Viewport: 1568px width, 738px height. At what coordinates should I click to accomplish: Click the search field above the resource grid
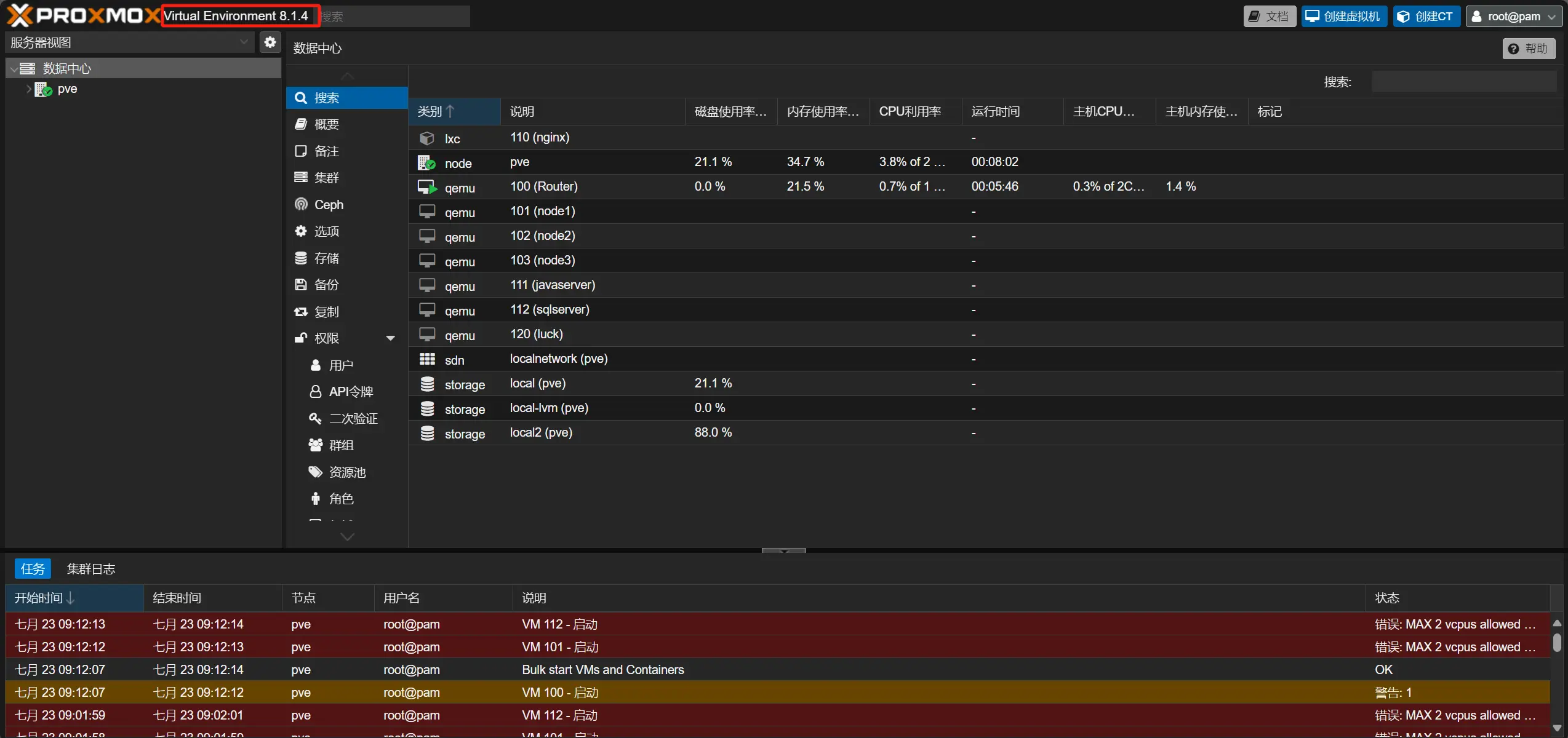[x=1463, y=82]
